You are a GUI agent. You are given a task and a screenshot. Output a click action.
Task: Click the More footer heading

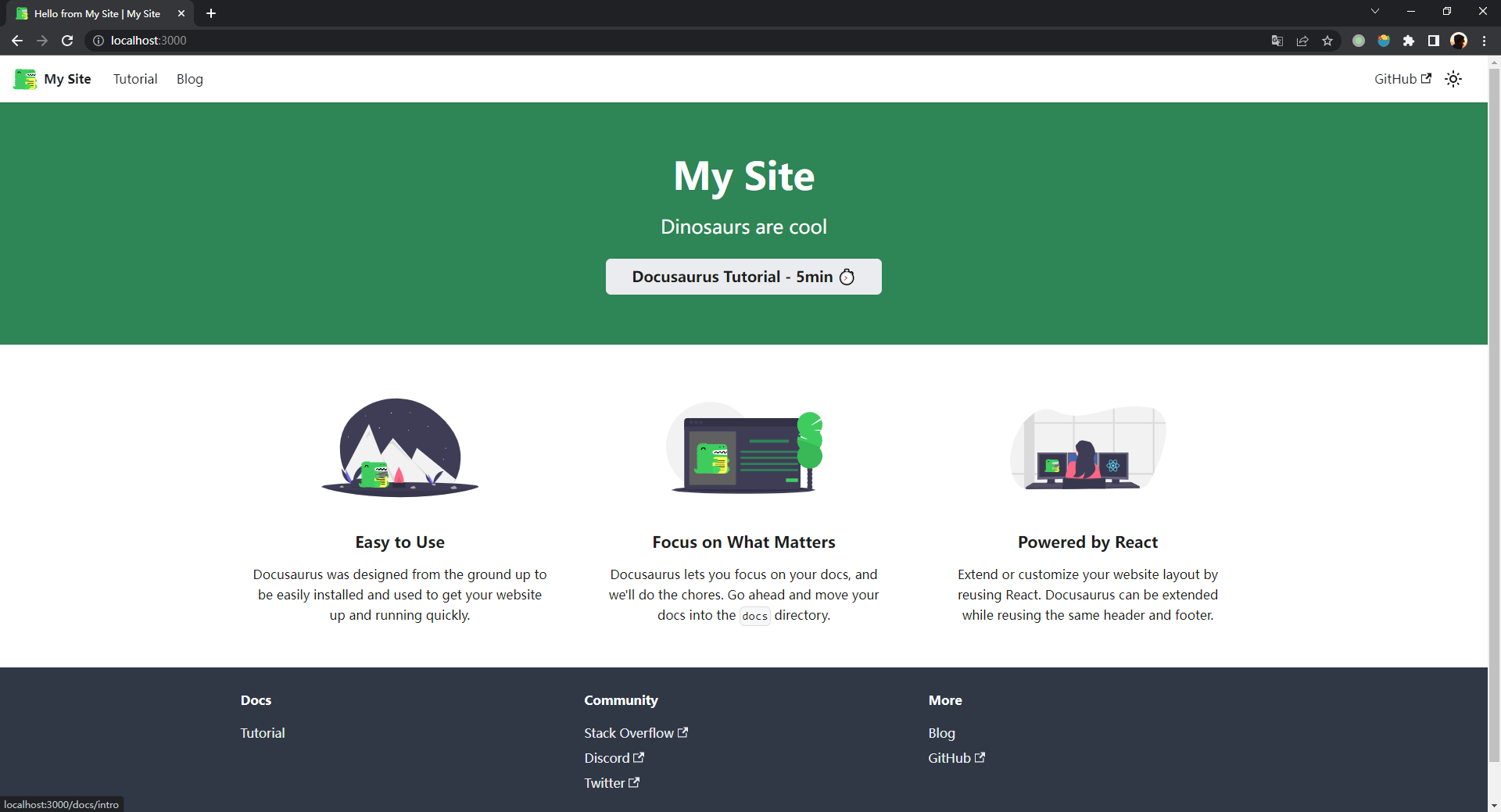pos(945,700)
